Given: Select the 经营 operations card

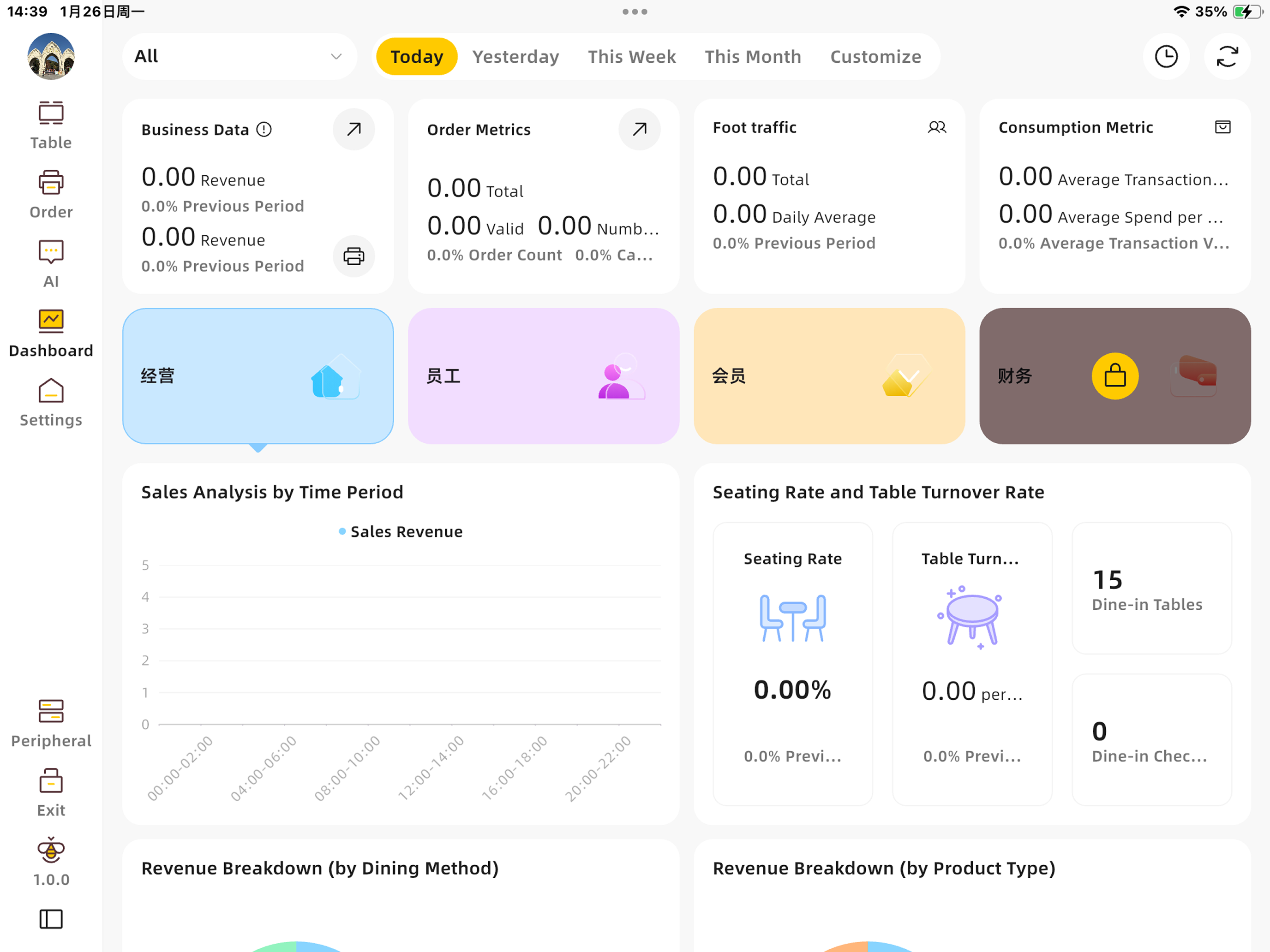Looking at the screenshot, I should [258, 376].
